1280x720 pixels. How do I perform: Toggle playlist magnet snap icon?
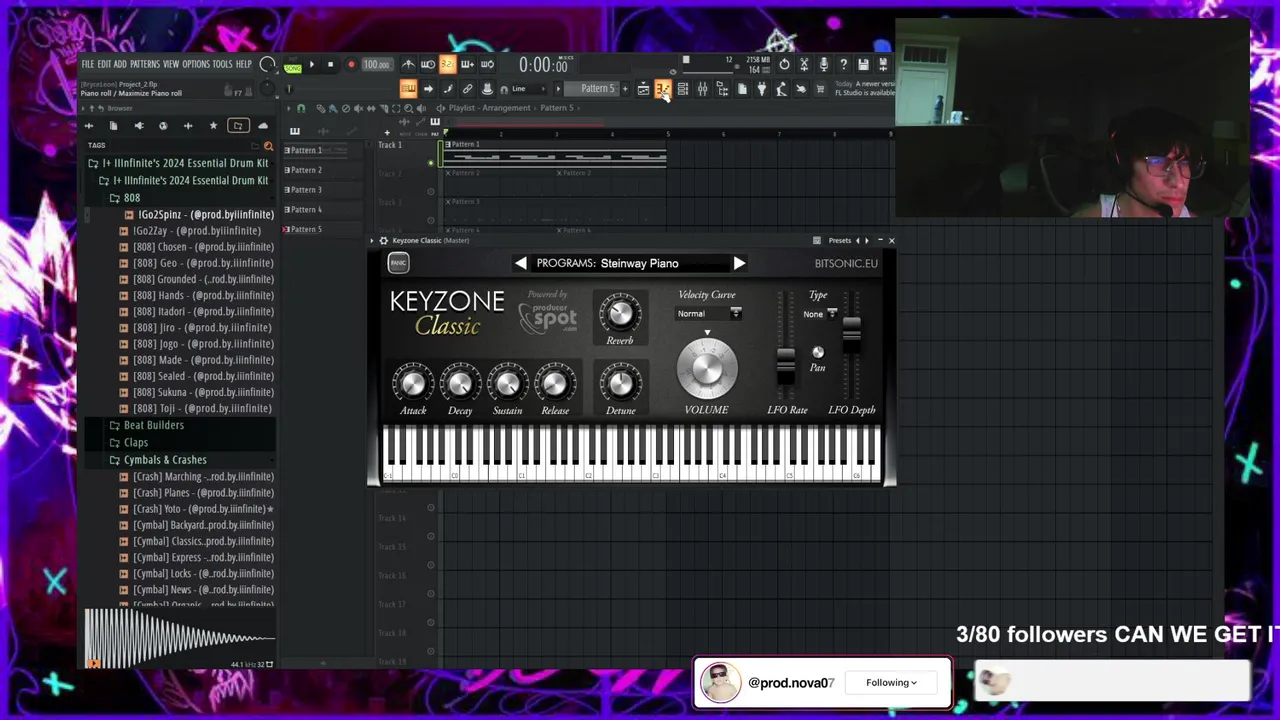[x=301, y=109]
